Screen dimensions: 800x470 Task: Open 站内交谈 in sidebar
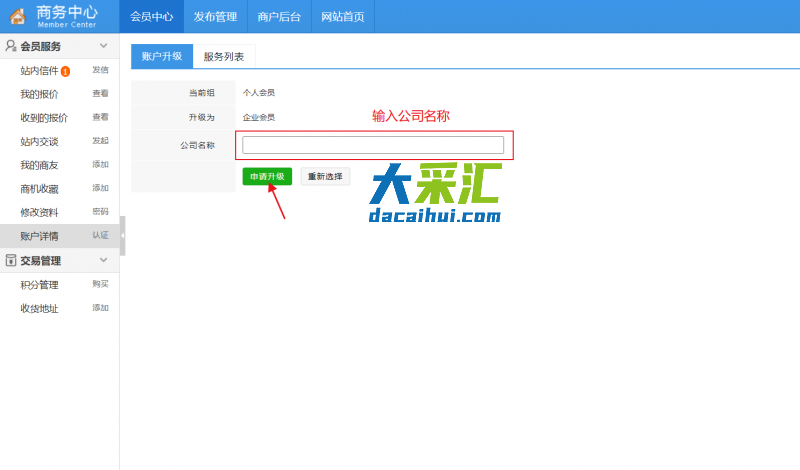(39, 141)
